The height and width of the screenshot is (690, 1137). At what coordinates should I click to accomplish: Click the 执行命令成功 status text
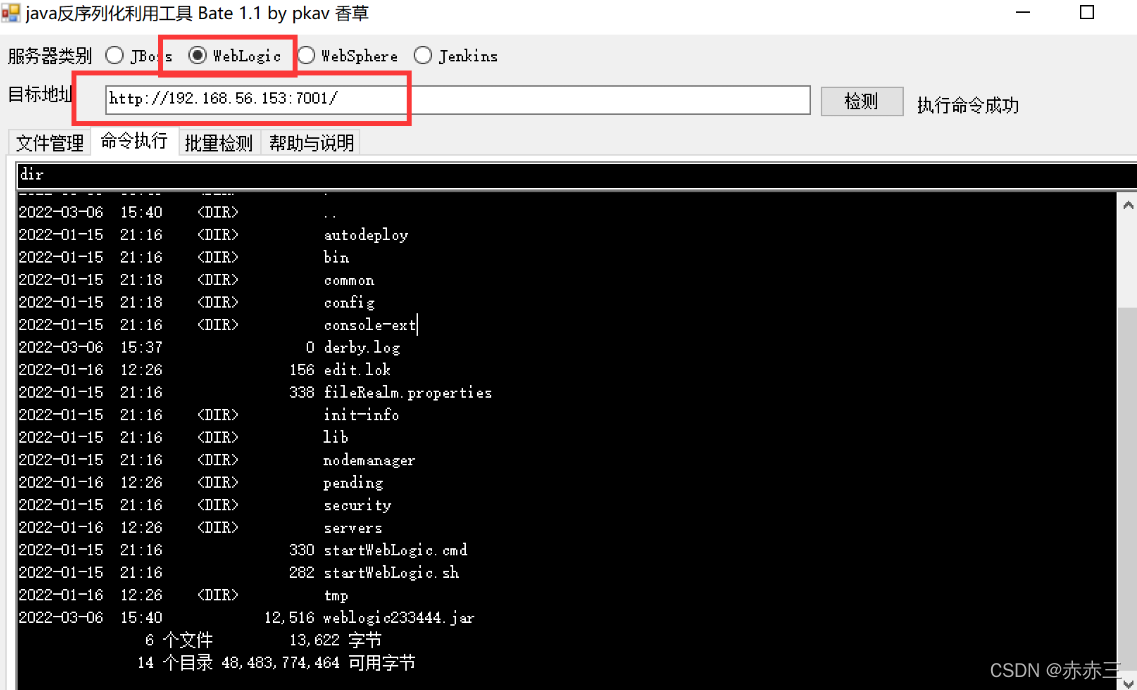(968, 106)
